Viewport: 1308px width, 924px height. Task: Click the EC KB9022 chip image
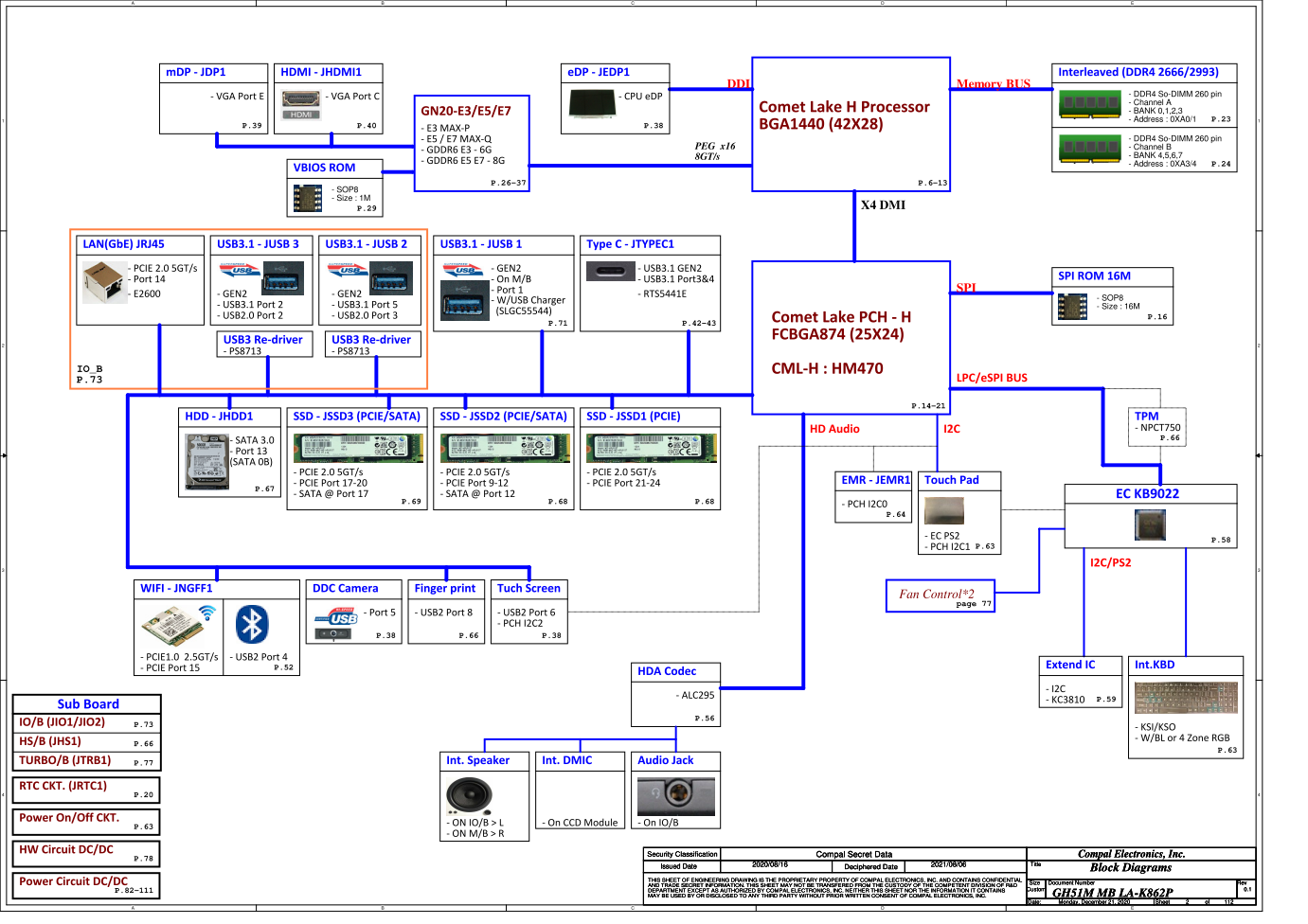[1150, 524]
